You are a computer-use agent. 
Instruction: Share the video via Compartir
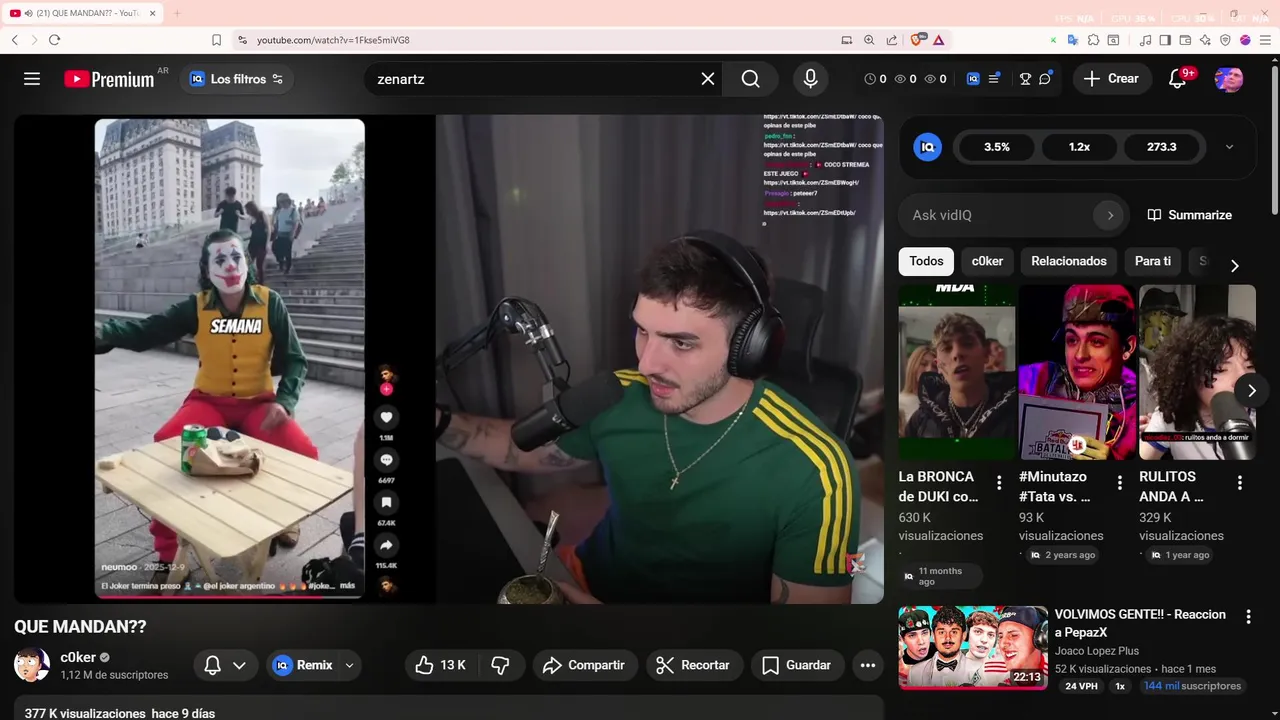click(584, 665)
